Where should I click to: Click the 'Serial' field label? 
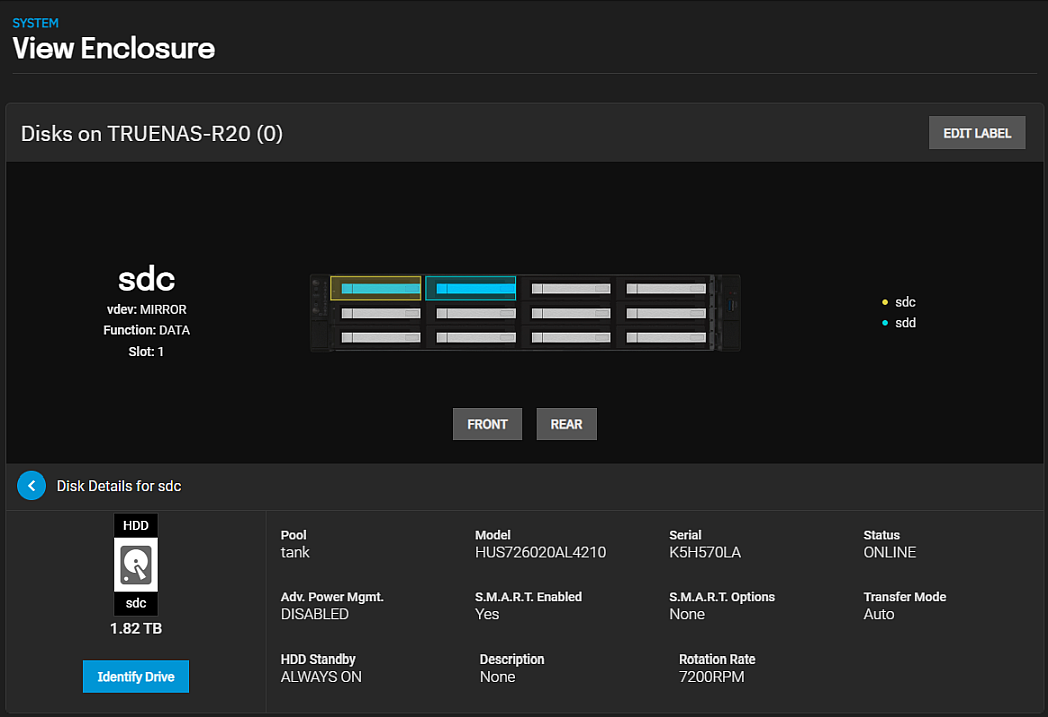pyautogui.click(x=685, y=535)
